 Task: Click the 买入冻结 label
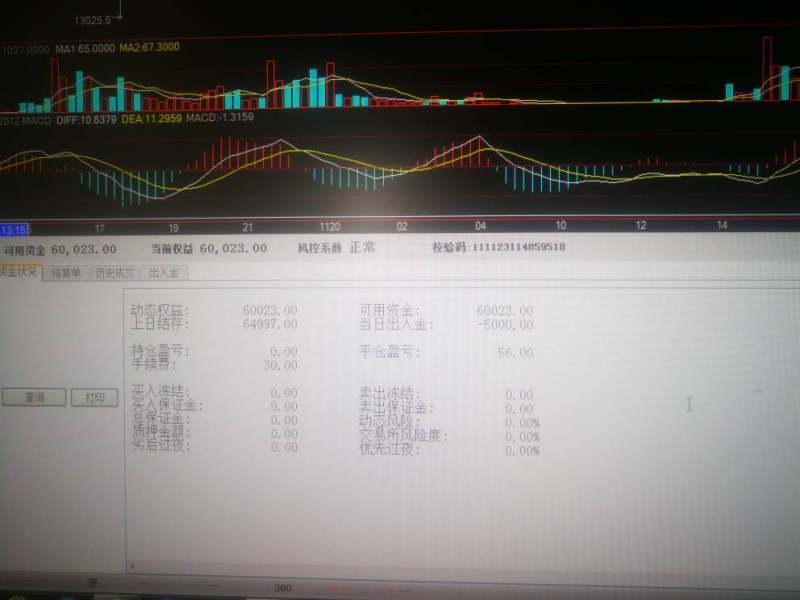coord(160,392)
